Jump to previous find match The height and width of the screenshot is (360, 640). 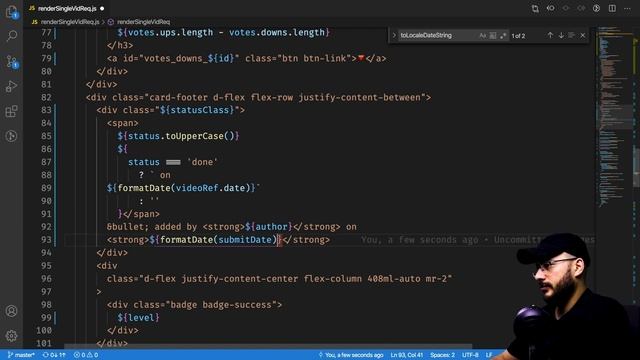(550, 36)
